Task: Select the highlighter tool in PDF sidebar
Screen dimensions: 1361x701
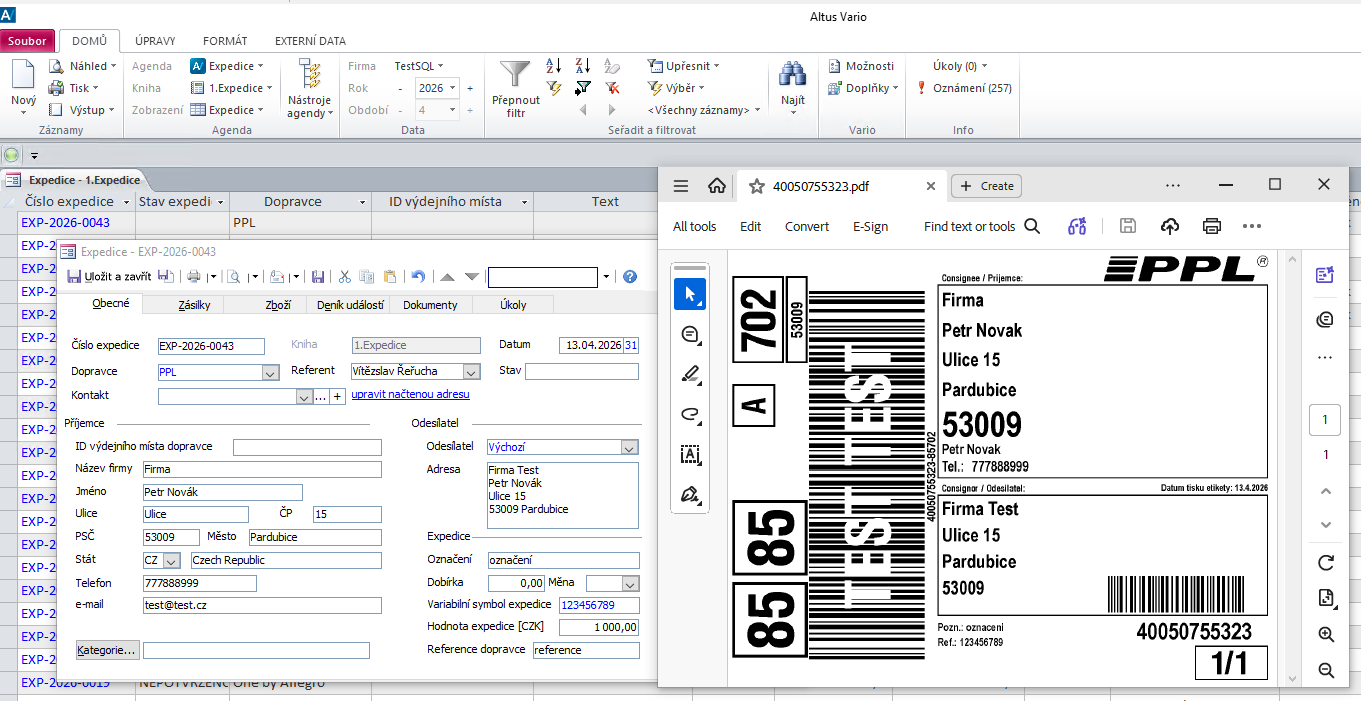Action: click(691, 375)
